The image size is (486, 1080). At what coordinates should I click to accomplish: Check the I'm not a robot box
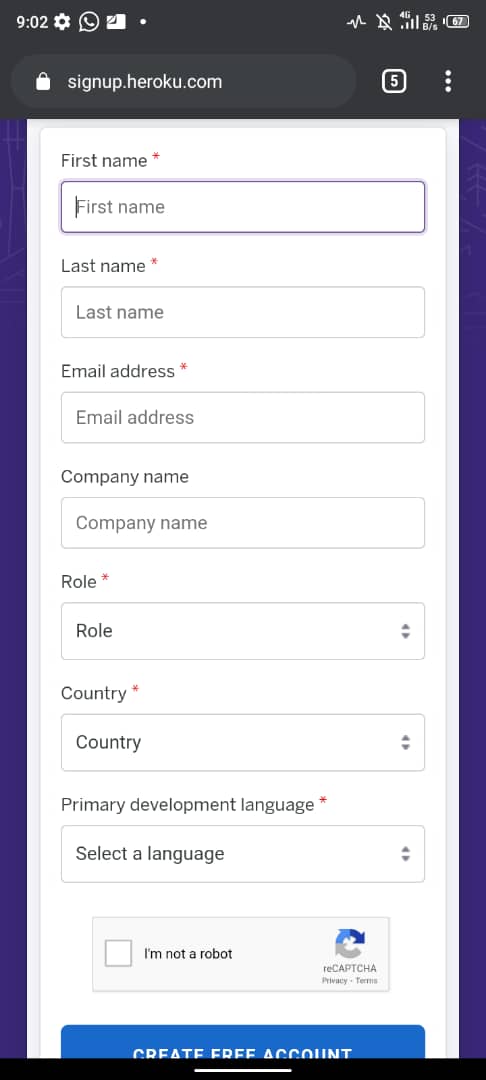coord(118,953)
